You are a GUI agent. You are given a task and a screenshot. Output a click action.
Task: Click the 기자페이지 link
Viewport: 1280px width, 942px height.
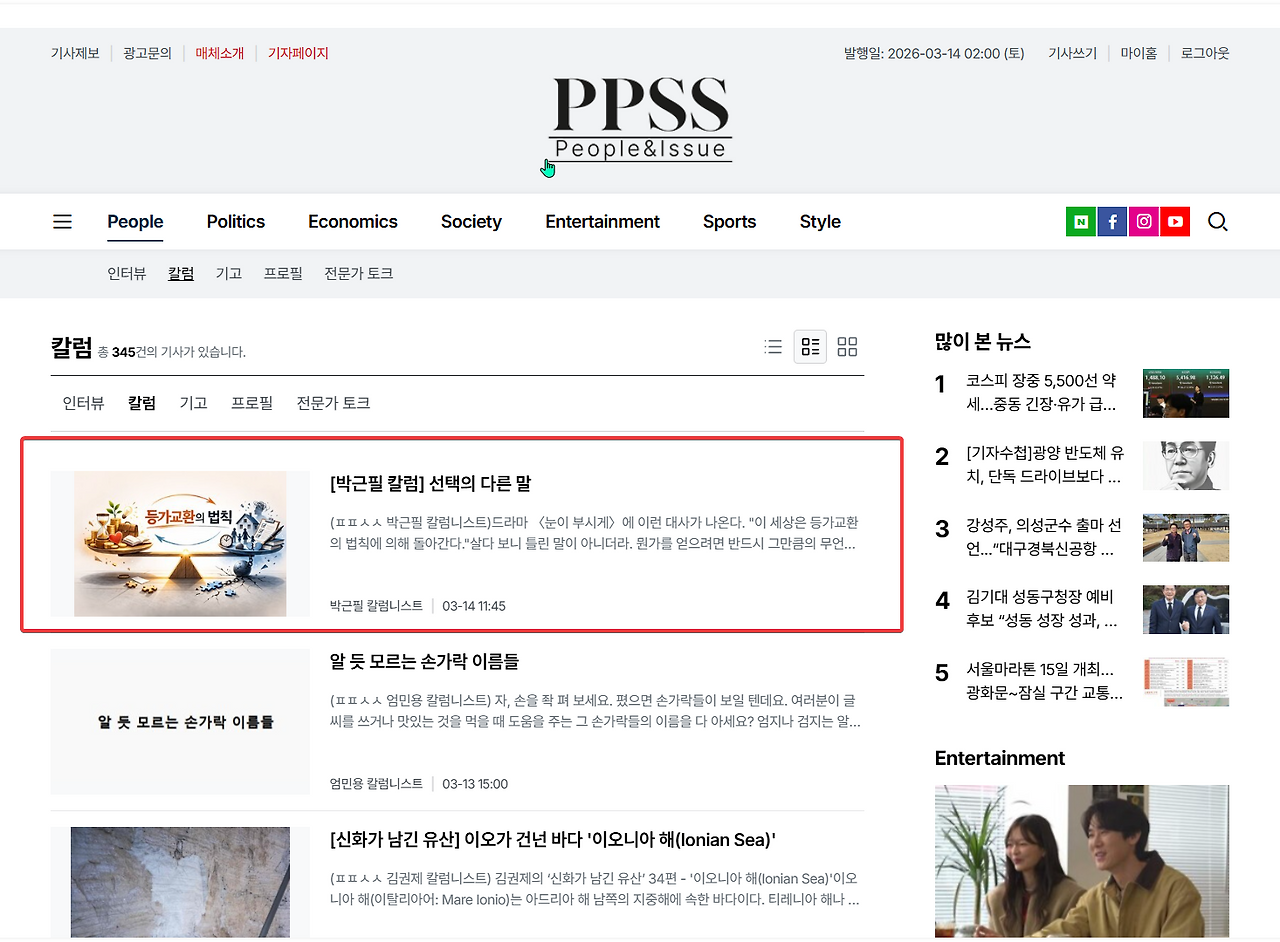click(298, 53)
